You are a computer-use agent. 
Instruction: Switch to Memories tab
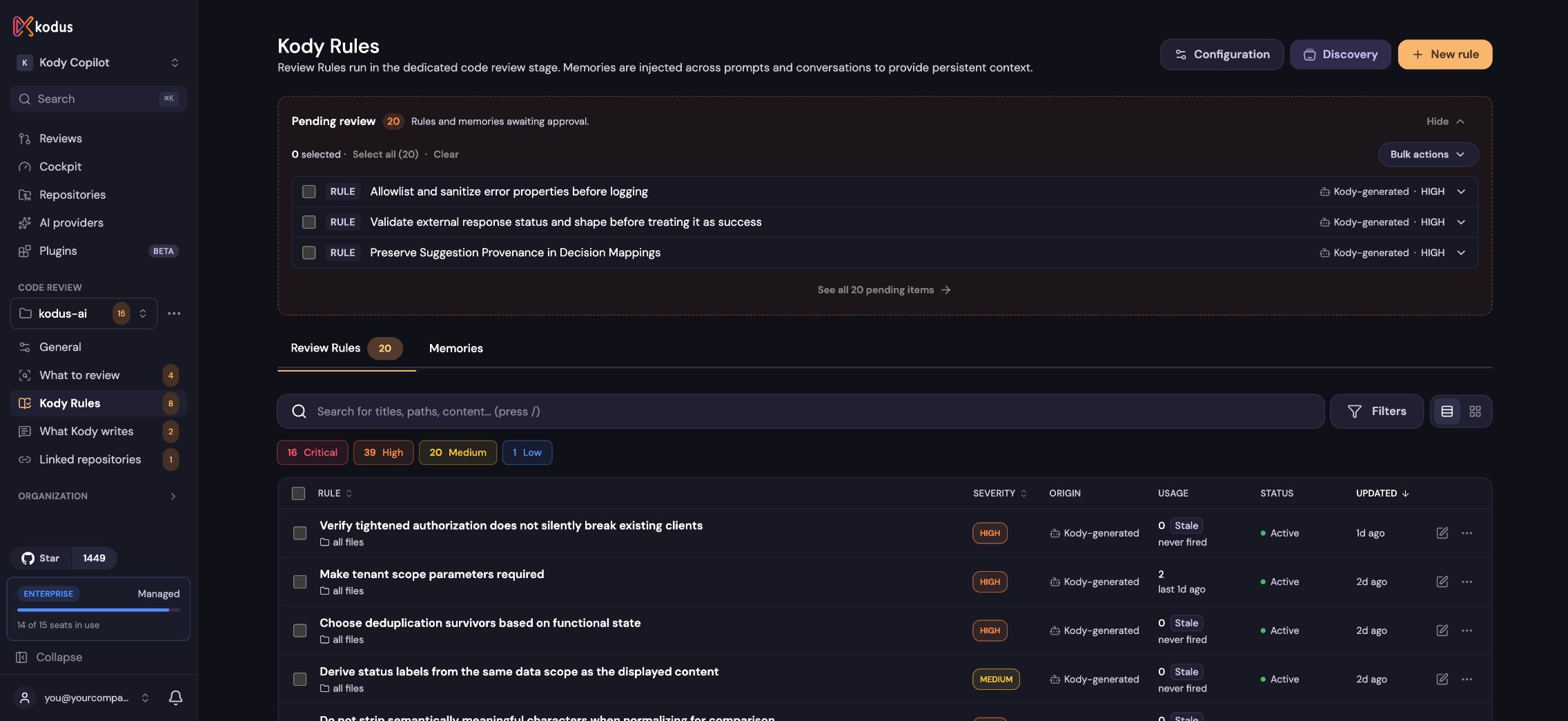coord(455,348)
